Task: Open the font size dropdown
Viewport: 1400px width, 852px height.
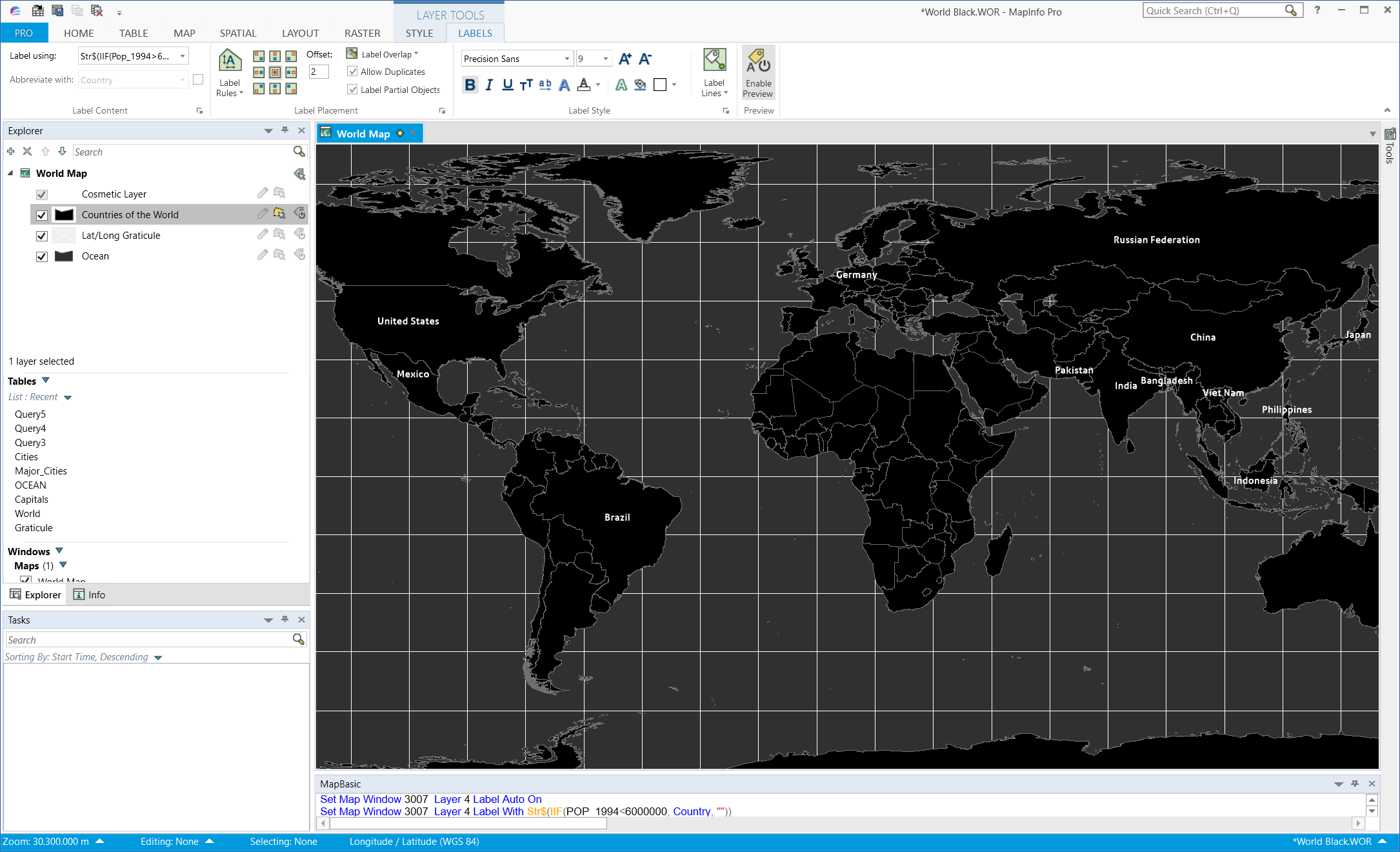Action: (x=604, y=58)
